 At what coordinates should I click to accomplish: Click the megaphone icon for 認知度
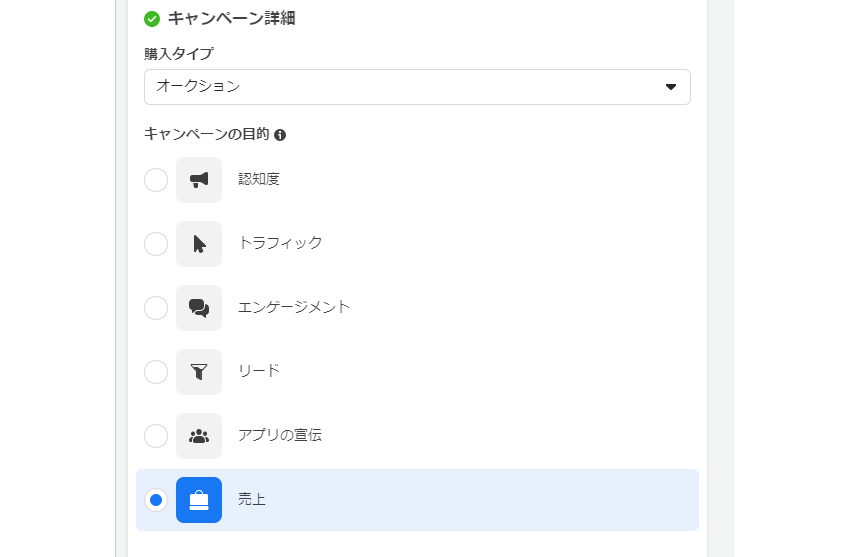pyautogui.click(x=199, y=180)
